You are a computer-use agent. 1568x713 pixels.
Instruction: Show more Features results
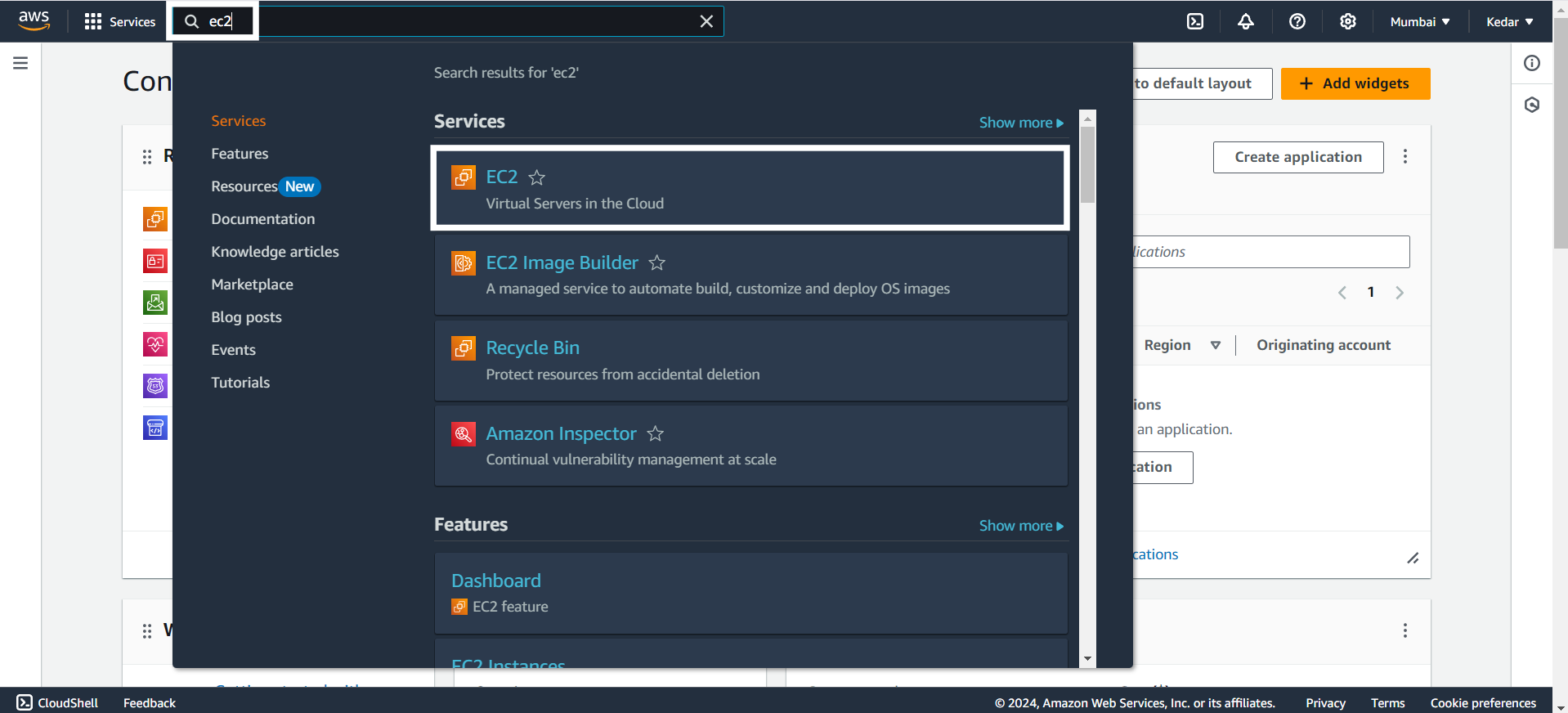(1021, 526)
